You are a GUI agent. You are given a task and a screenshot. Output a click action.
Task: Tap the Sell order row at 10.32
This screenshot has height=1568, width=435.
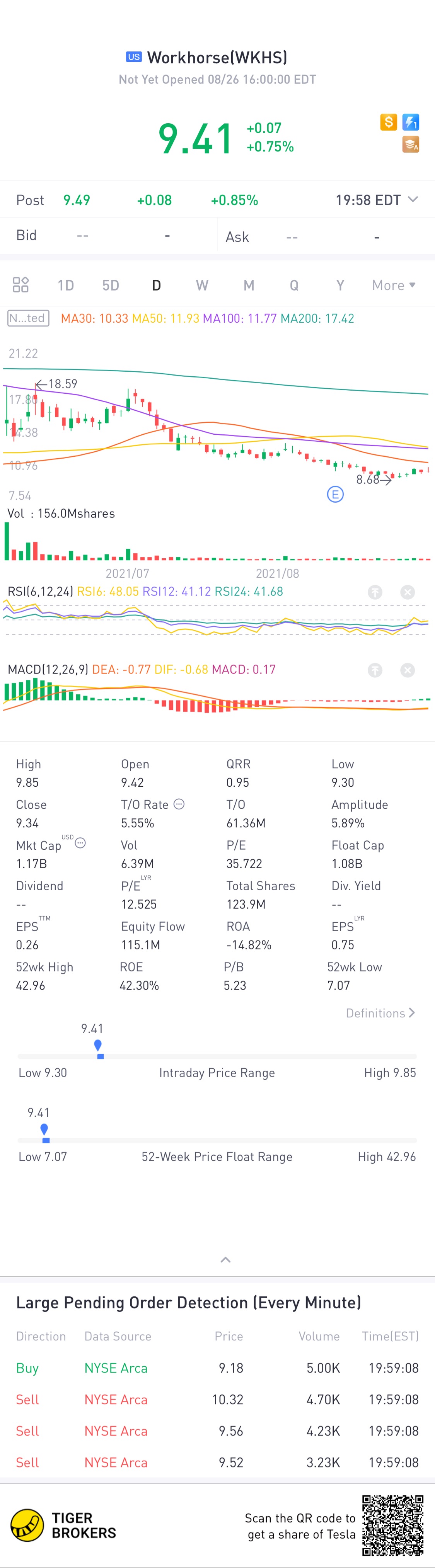tap(217, 1400)
